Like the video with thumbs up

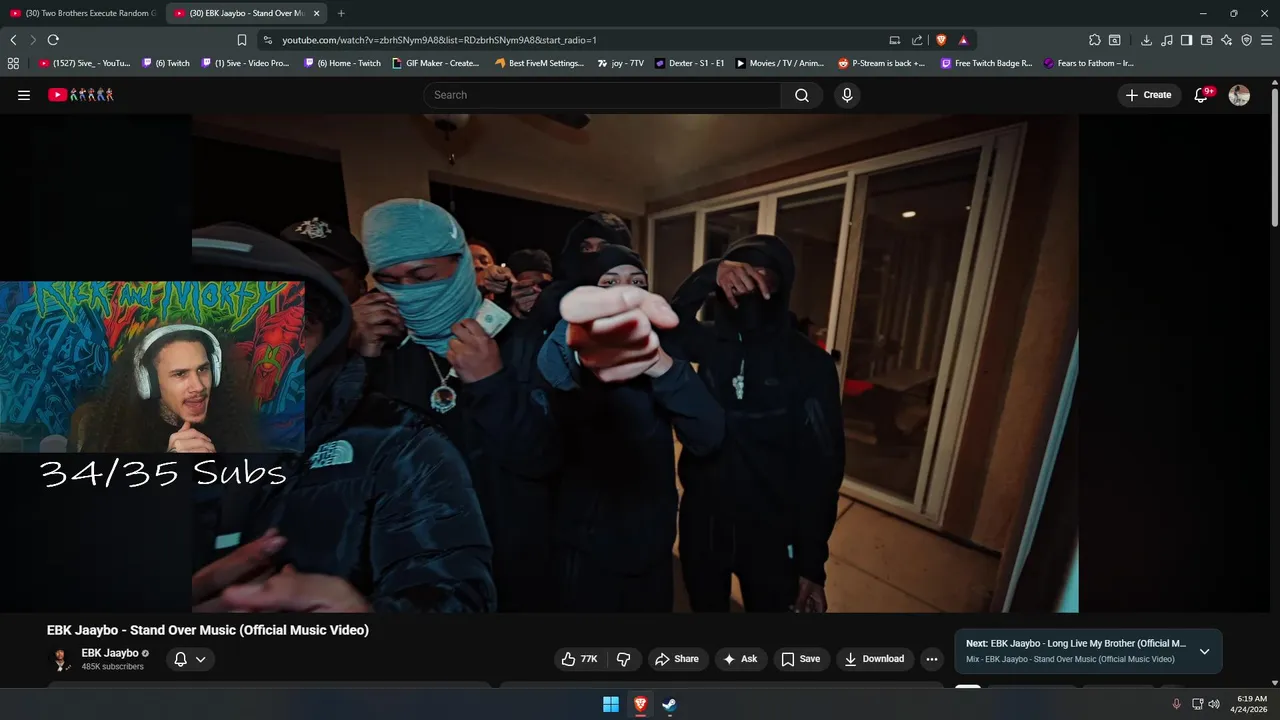pos(579,659)
